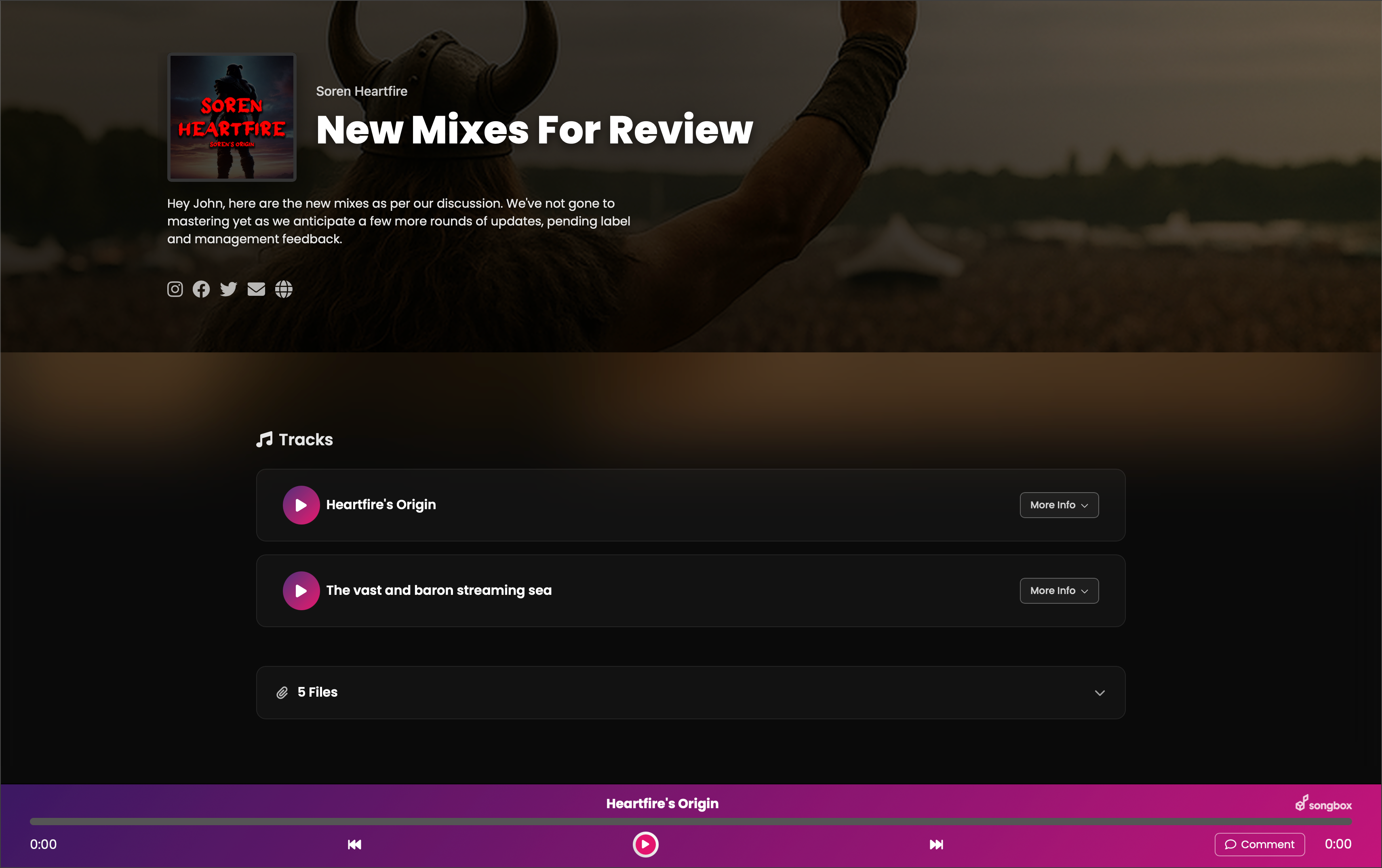Play the track Heartfire's Origin

(x=301, y=505)
